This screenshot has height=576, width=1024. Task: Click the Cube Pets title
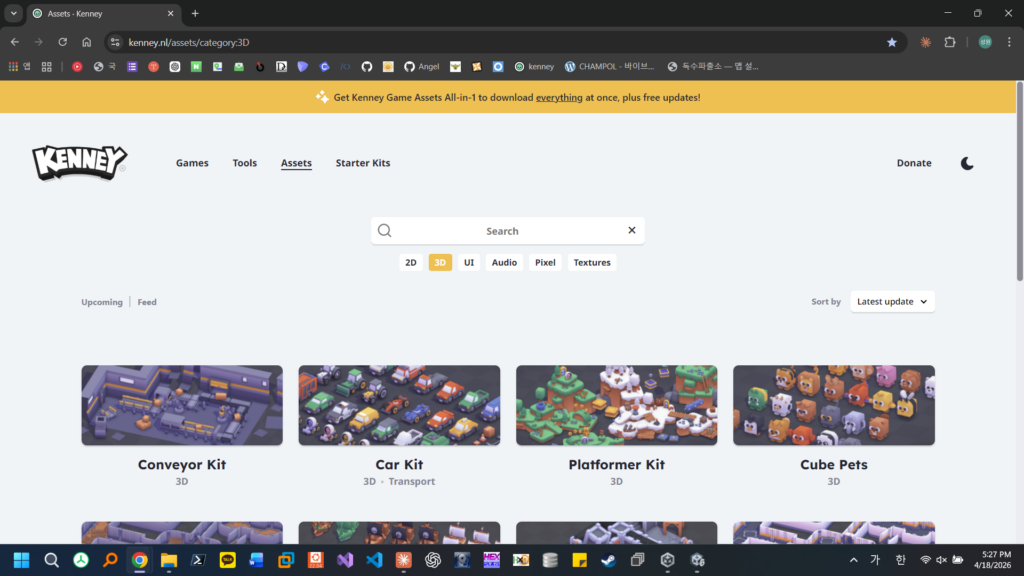point(834,464)
